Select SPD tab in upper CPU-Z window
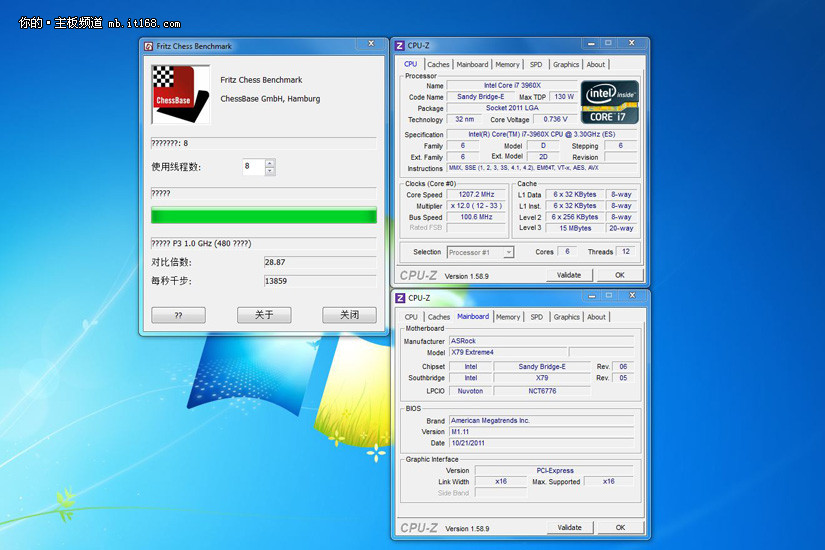The width and height of the screenshot is (825, 550). point(536,64)
